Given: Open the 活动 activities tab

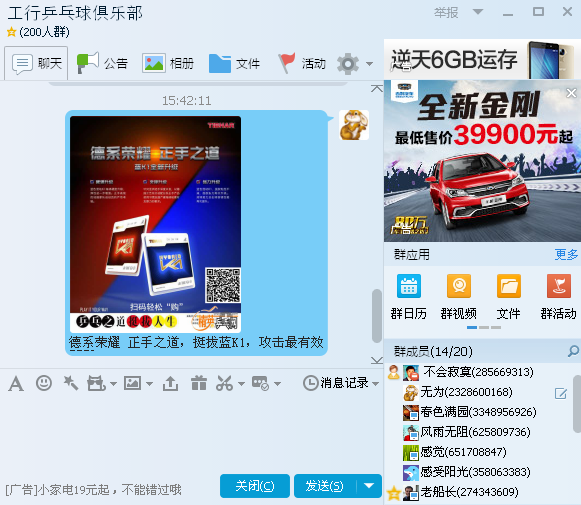Looking at the screenshot, I should click(302, 63).
